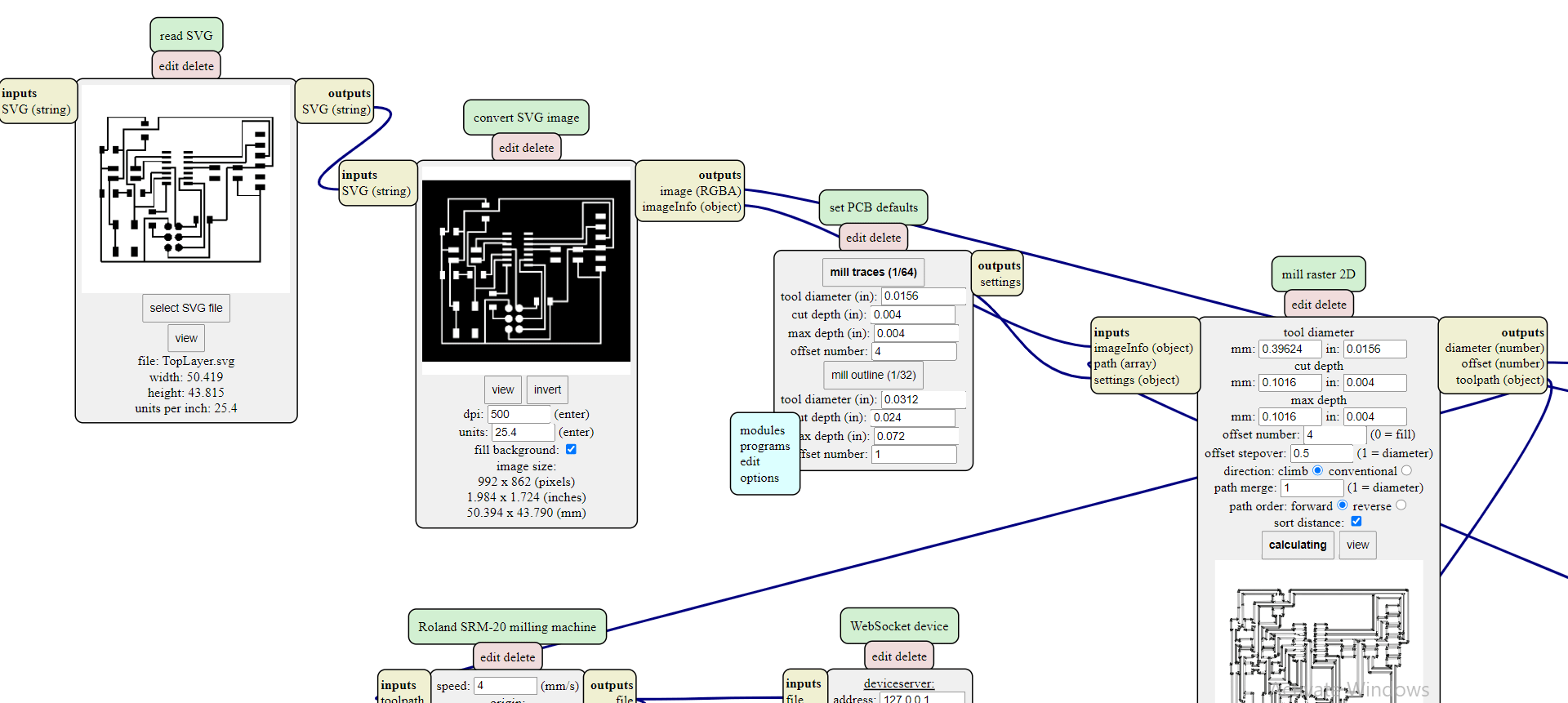This screenshot has width=1568, height=703.
Task: Click the 'read SVG' module title
Action: tap(186, 36)
